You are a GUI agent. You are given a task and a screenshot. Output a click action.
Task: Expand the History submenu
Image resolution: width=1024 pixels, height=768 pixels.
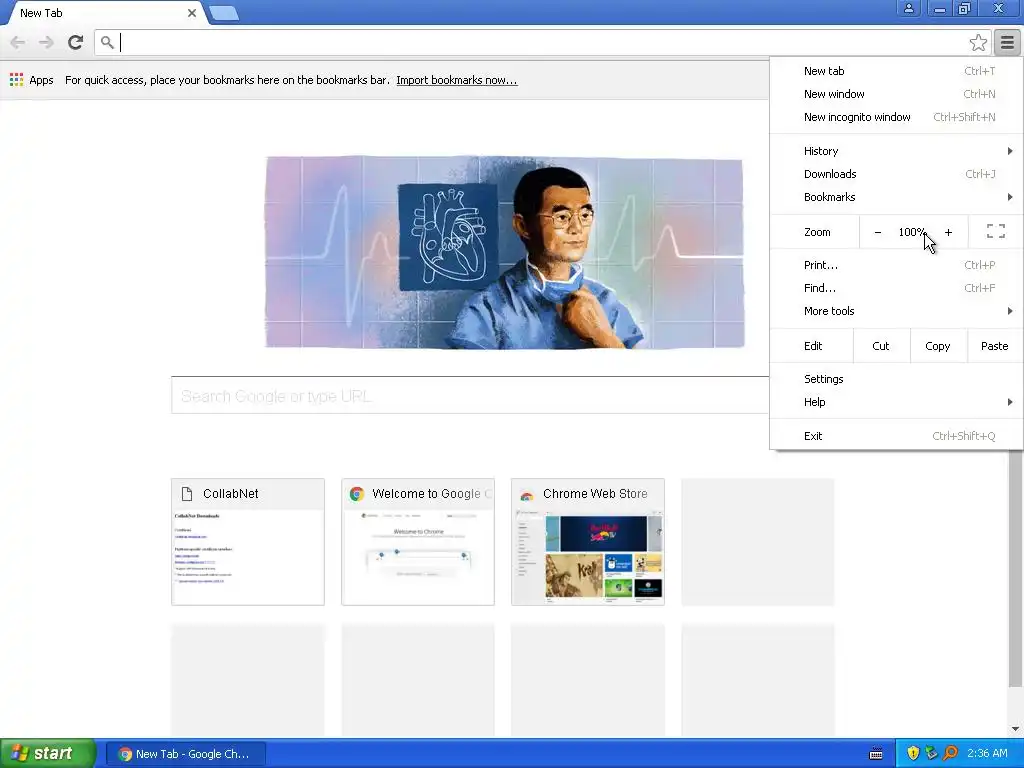coord(896,151)
